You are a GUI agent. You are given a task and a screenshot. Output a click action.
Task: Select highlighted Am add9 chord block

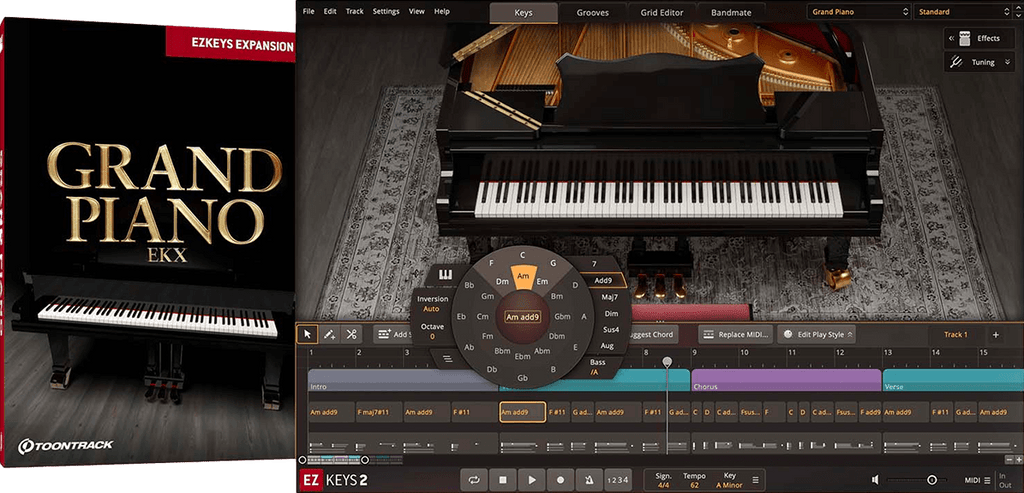point(522,412)
